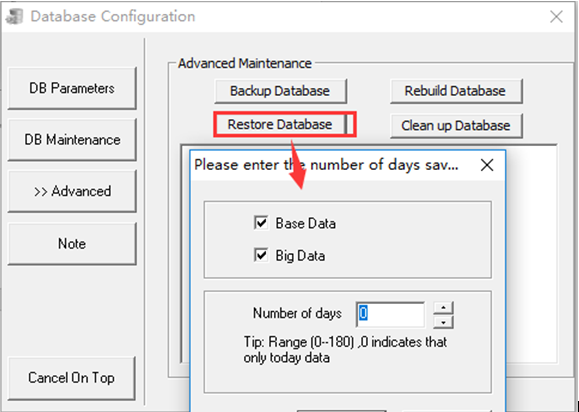Decrease number of days with down arrow
The width and height of the screenshot is (579, 412).
click(x=443, y=322)
